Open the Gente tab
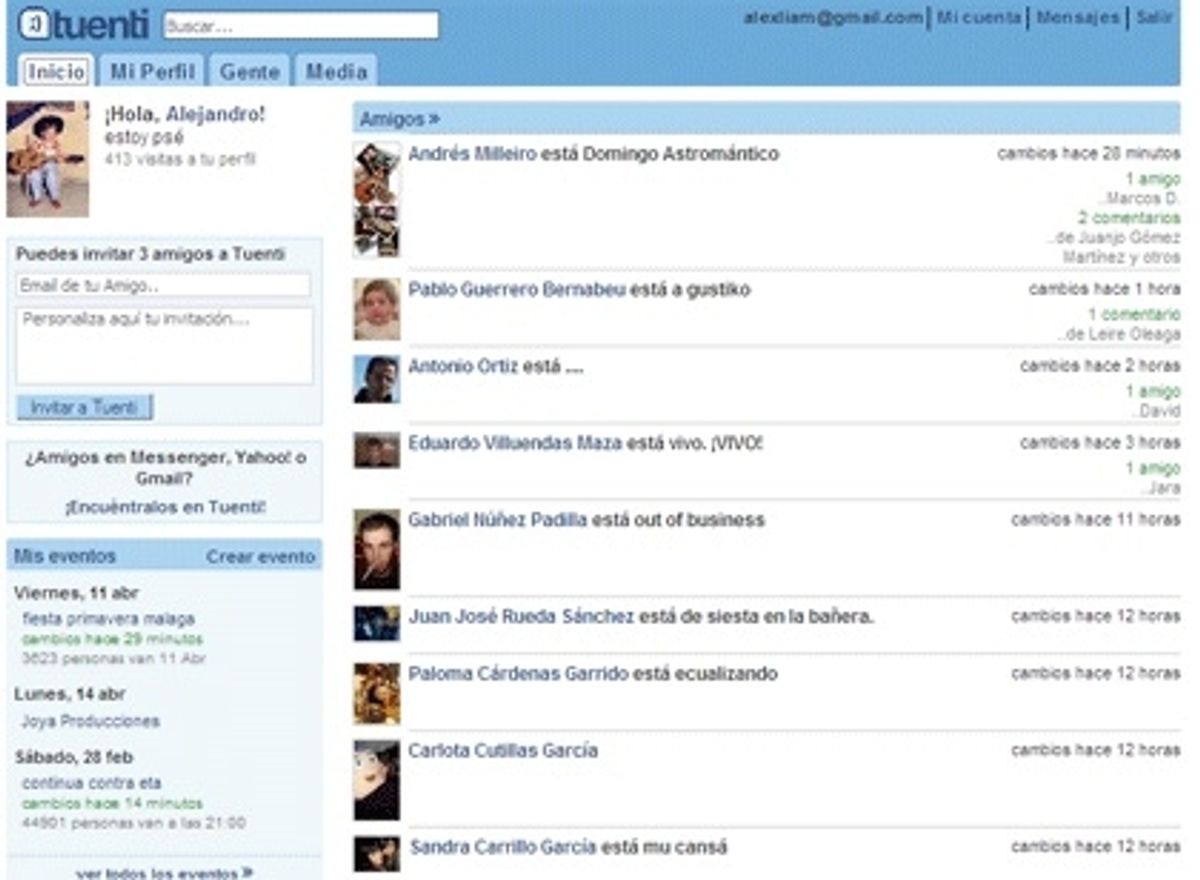 point(250,71)
